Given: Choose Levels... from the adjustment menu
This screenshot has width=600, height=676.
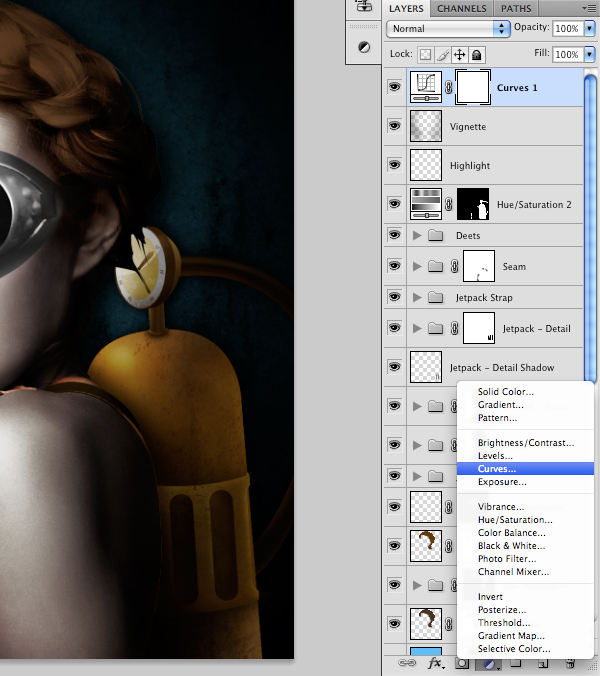Looking at the screenshot, I should click(525, 456).
